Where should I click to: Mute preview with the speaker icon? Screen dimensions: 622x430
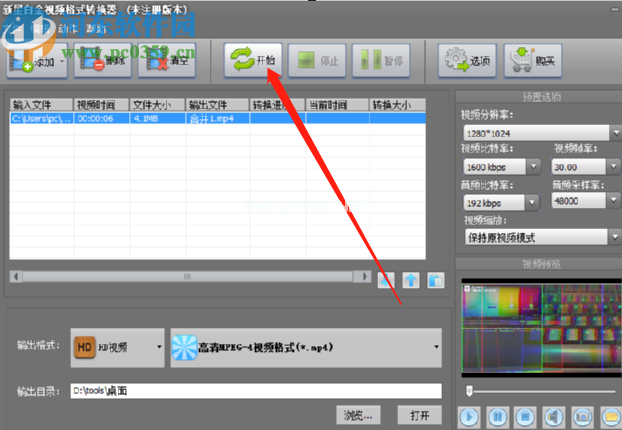(x=553, y=414)
